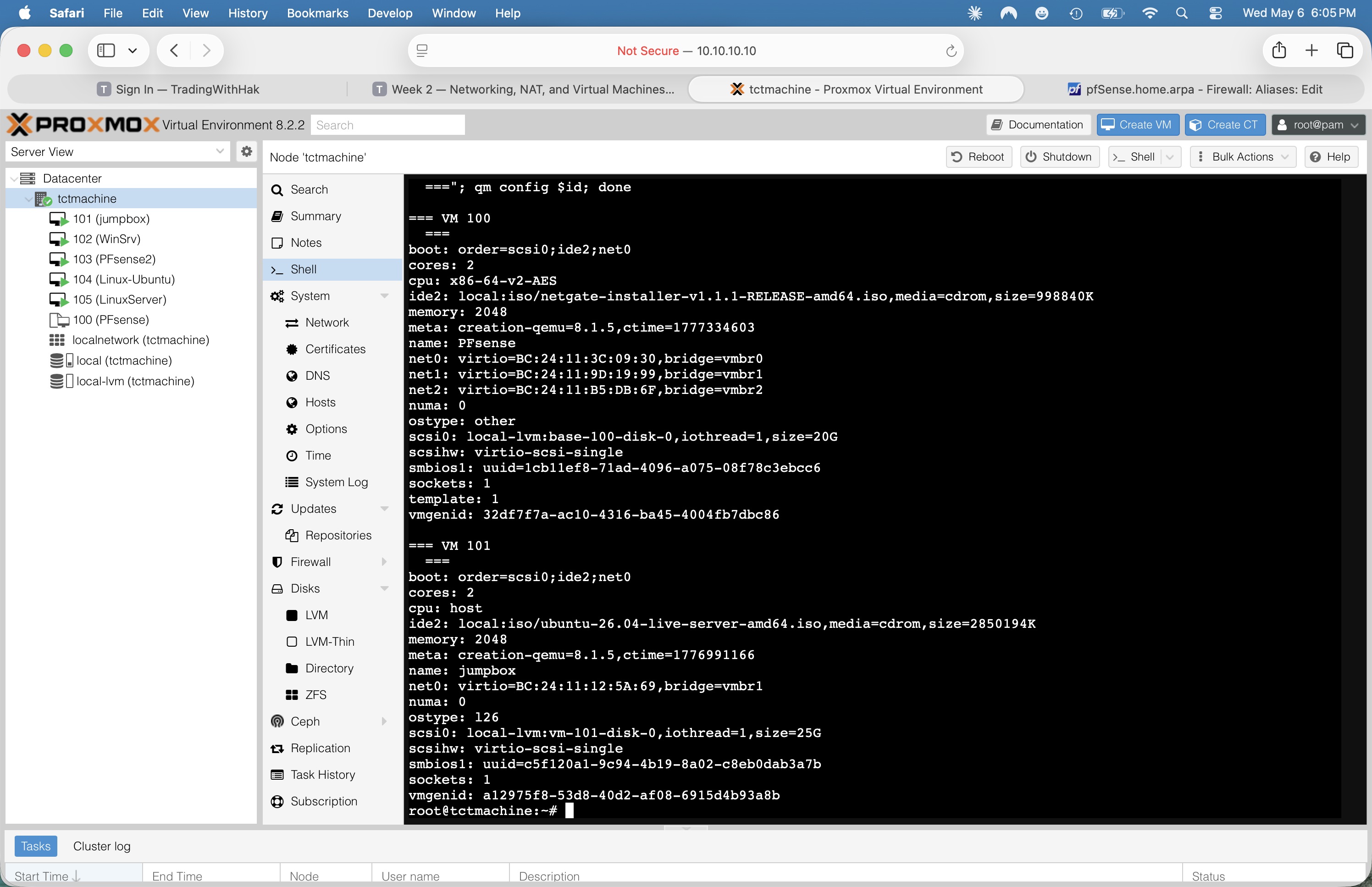Expand the Ceph section arrow

coord(384,721)
